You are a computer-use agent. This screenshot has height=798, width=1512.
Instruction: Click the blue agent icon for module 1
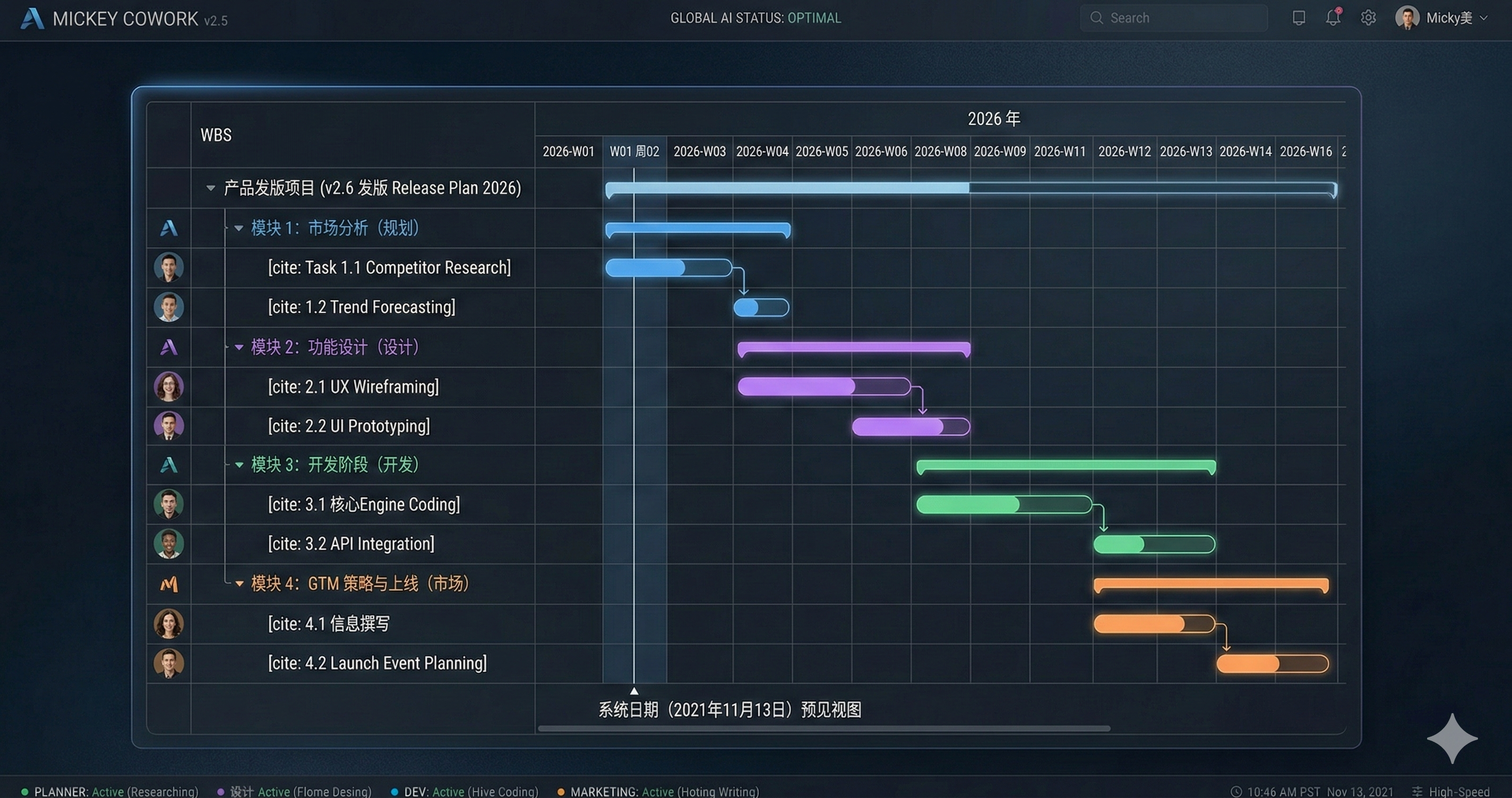click(168, 228)
